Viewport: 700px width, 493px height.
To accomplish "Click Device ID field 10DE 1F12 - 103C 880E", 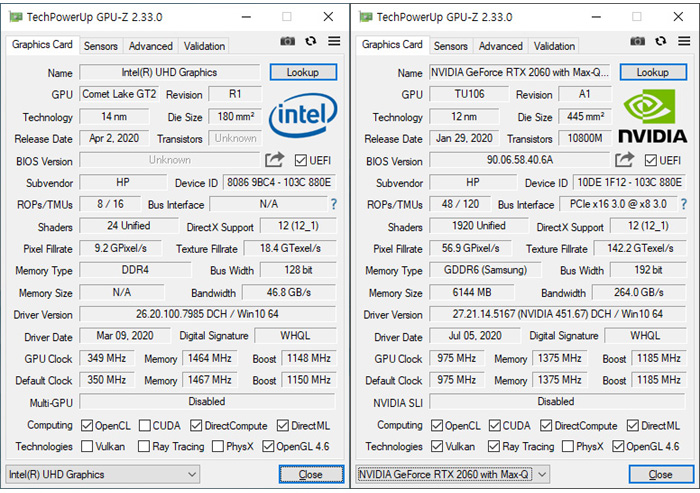I will tap(629, 182).
